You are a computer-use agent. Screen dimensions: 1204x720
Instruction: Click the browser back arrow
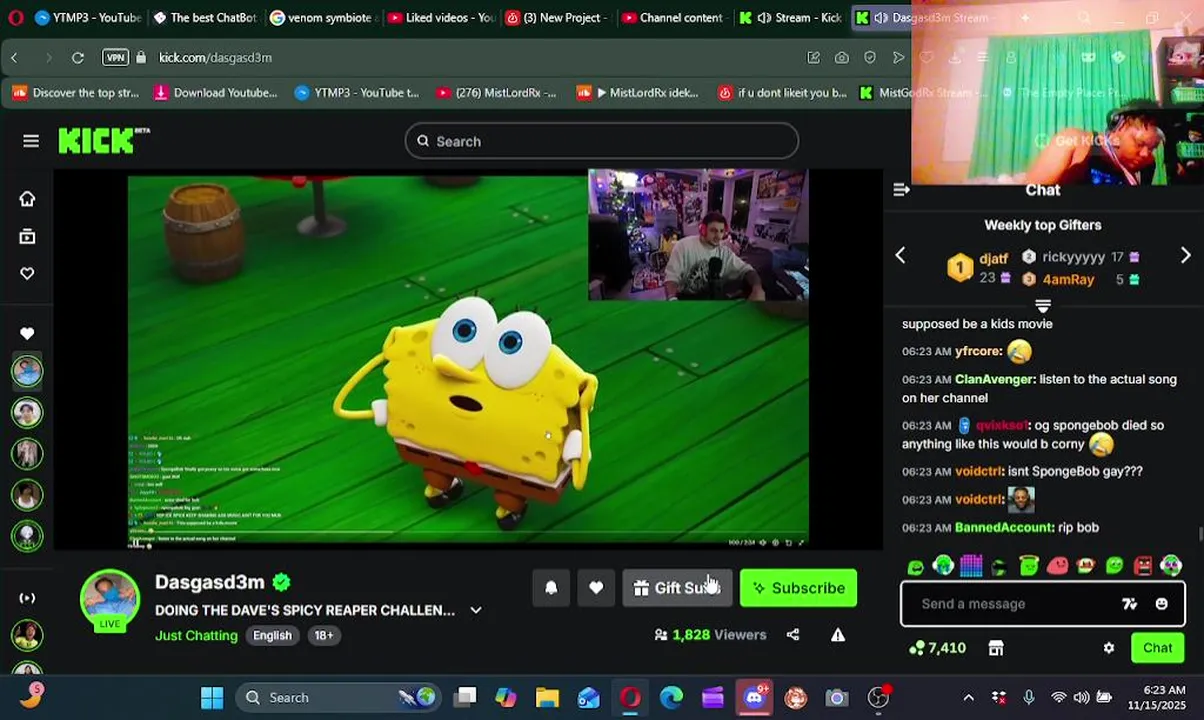click(15, 58)
